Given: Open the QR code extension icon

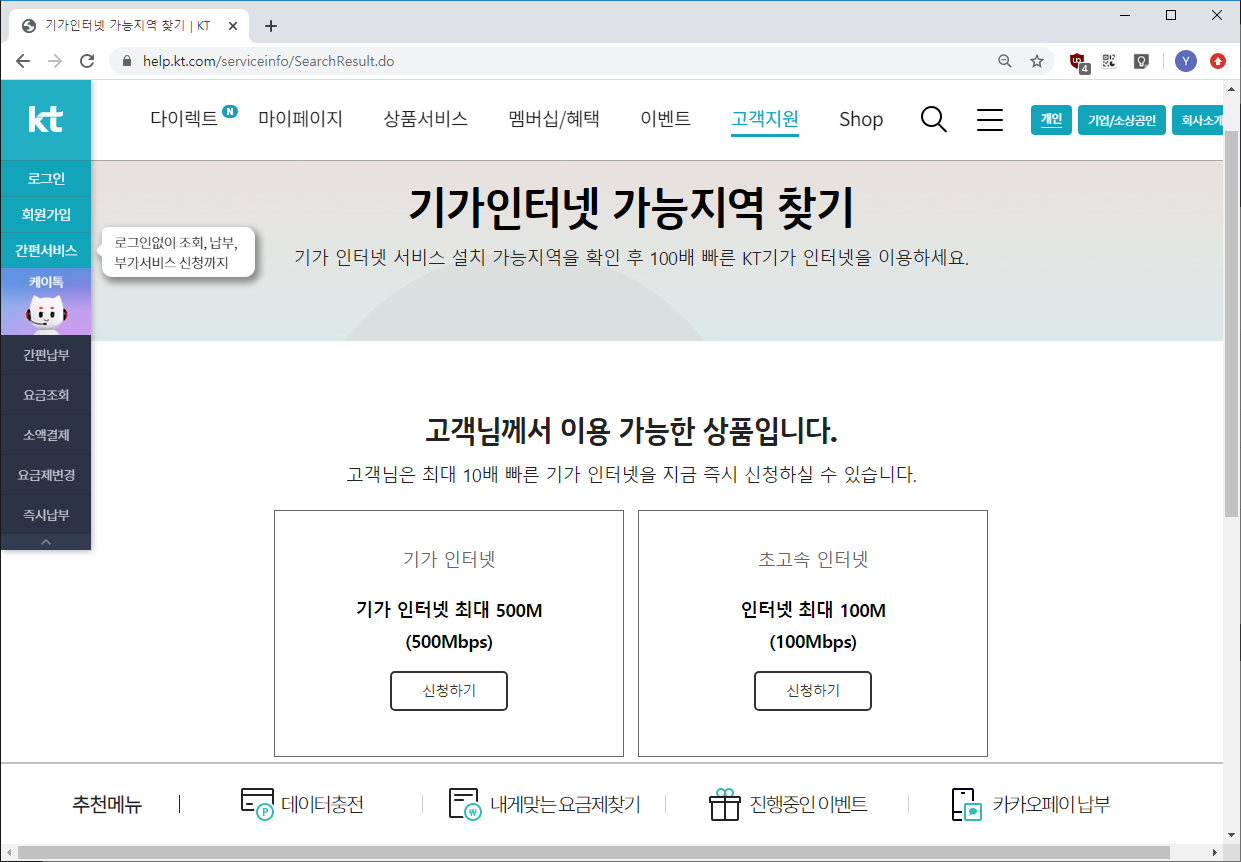Looking at the screenshot, I should [x=1109, y=61].
